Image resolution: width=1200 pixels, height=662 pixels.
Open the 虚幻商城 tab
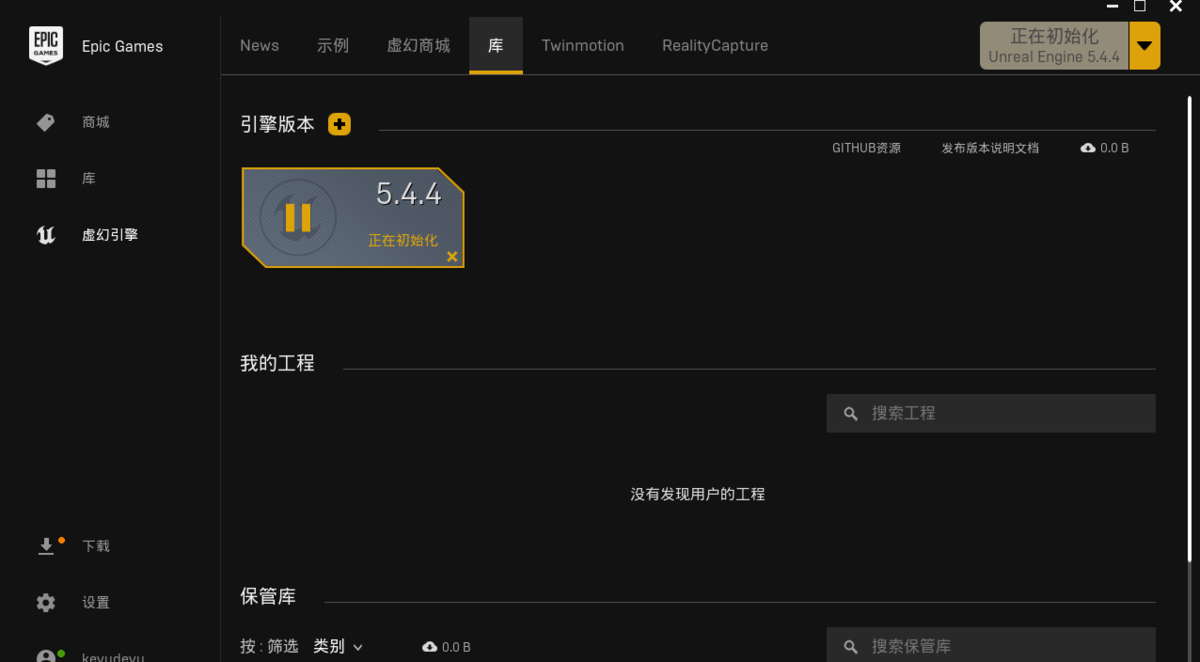click(x=418, y=45)
